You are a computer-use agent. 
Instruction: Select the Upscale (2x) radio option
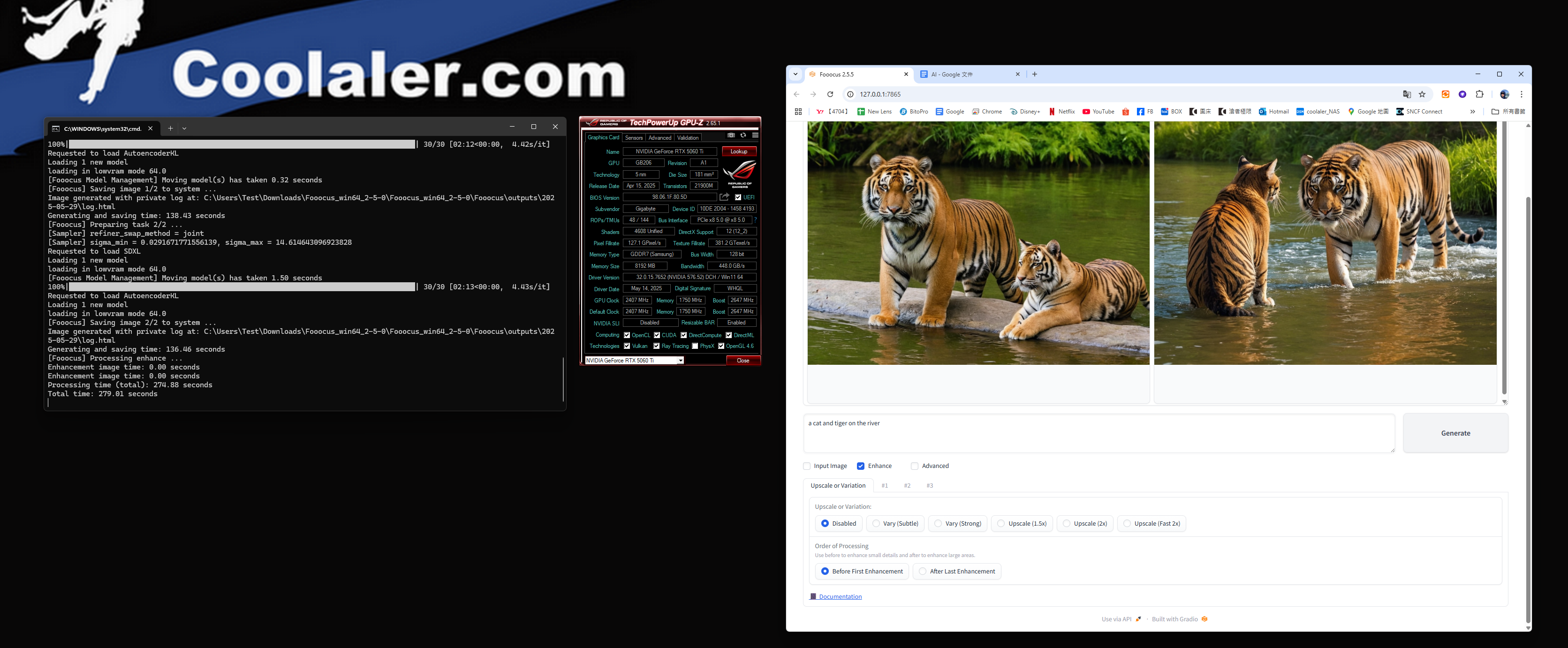1085,523
